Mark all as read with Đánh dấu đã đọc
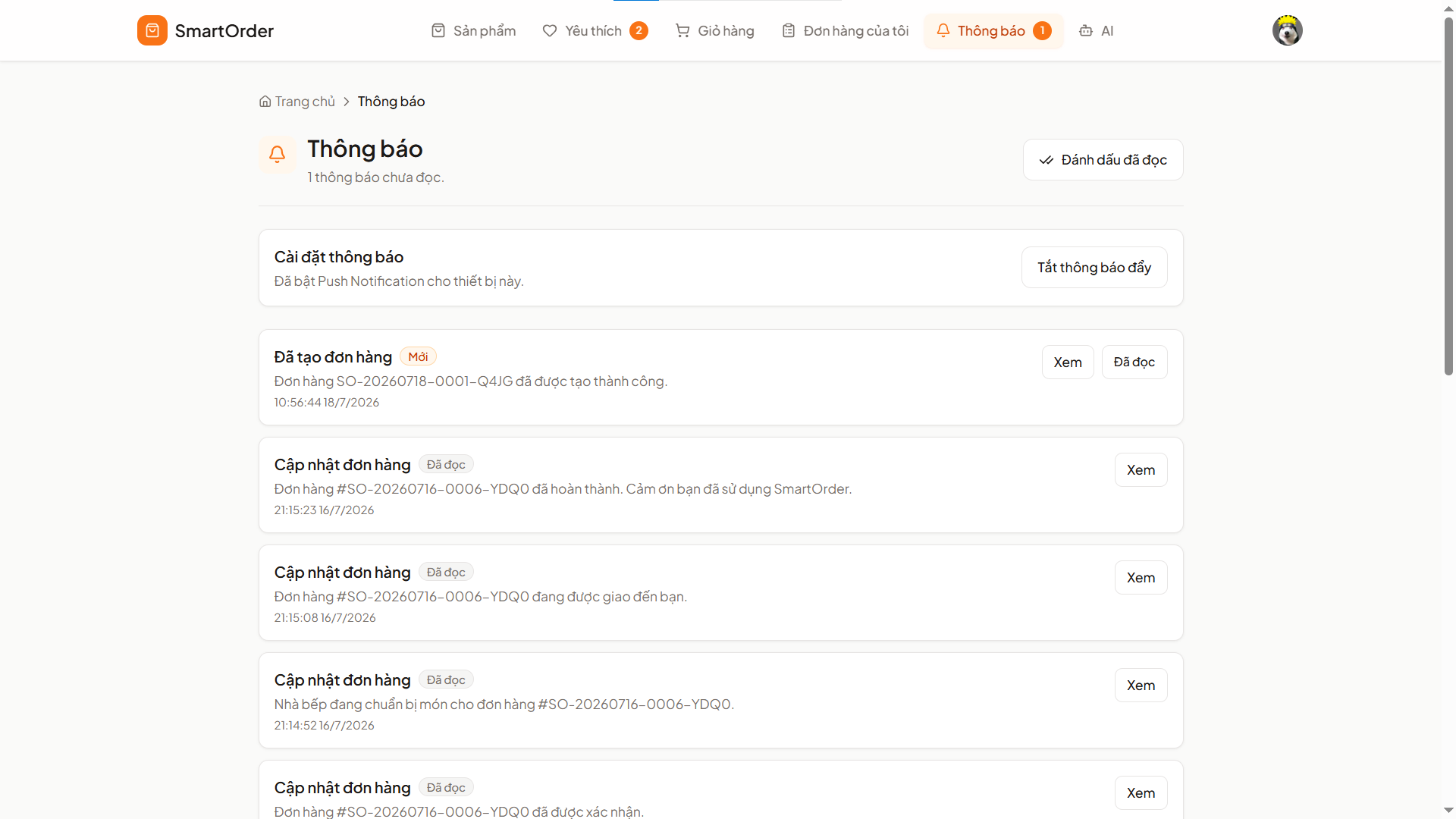Screen dimensions: 1456x819 point(1103,159)
